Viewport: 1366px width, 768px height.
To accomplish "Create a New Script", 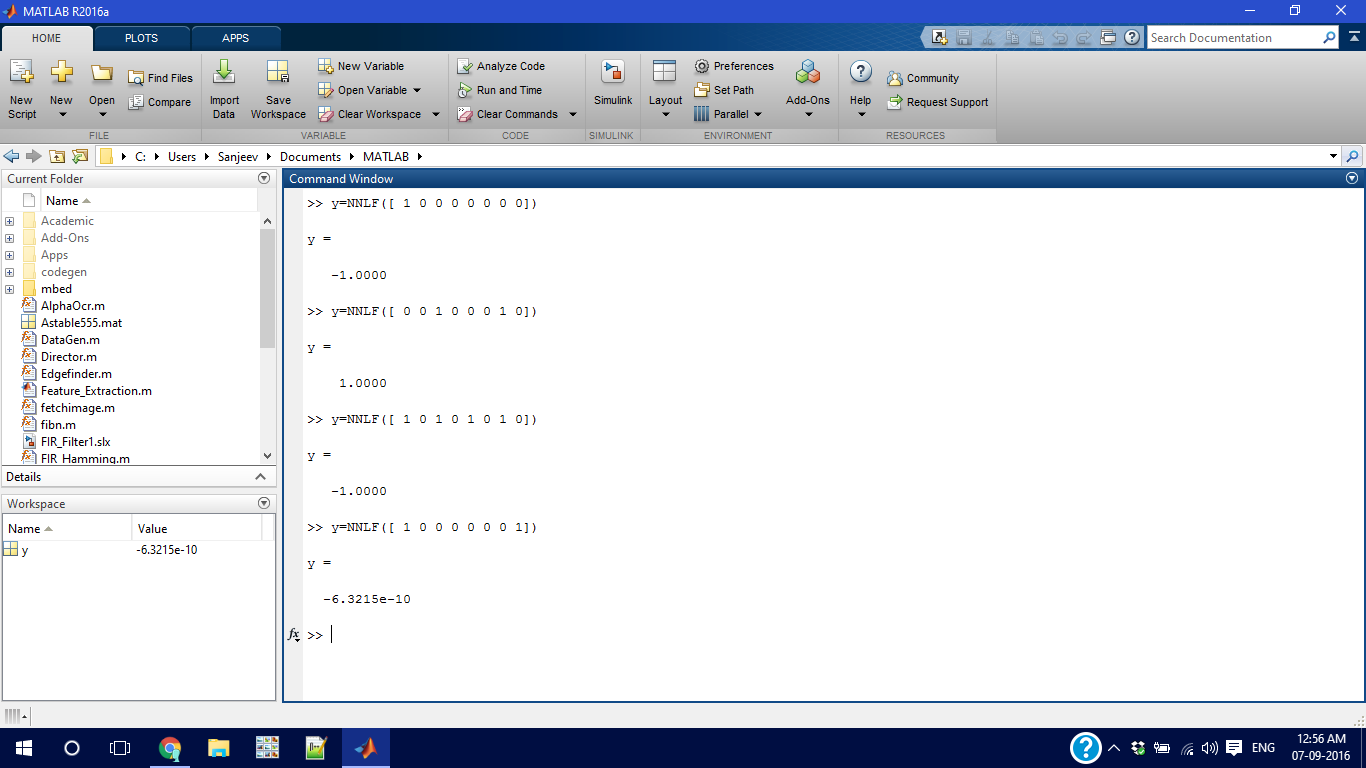I will [x=21, y=88].
